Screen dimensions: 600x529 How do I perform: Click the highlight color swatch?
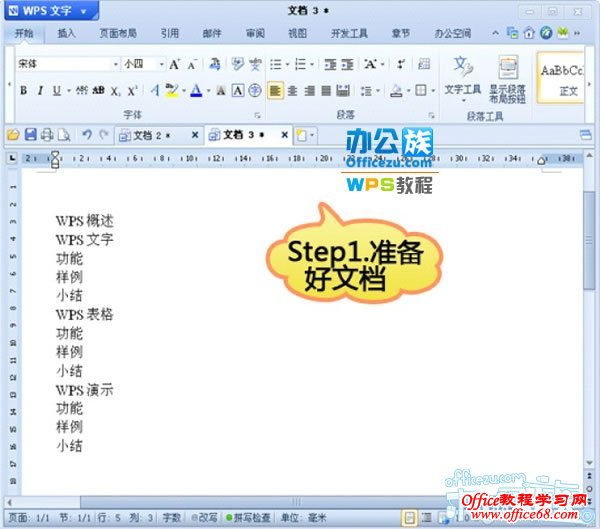point(171,91)
